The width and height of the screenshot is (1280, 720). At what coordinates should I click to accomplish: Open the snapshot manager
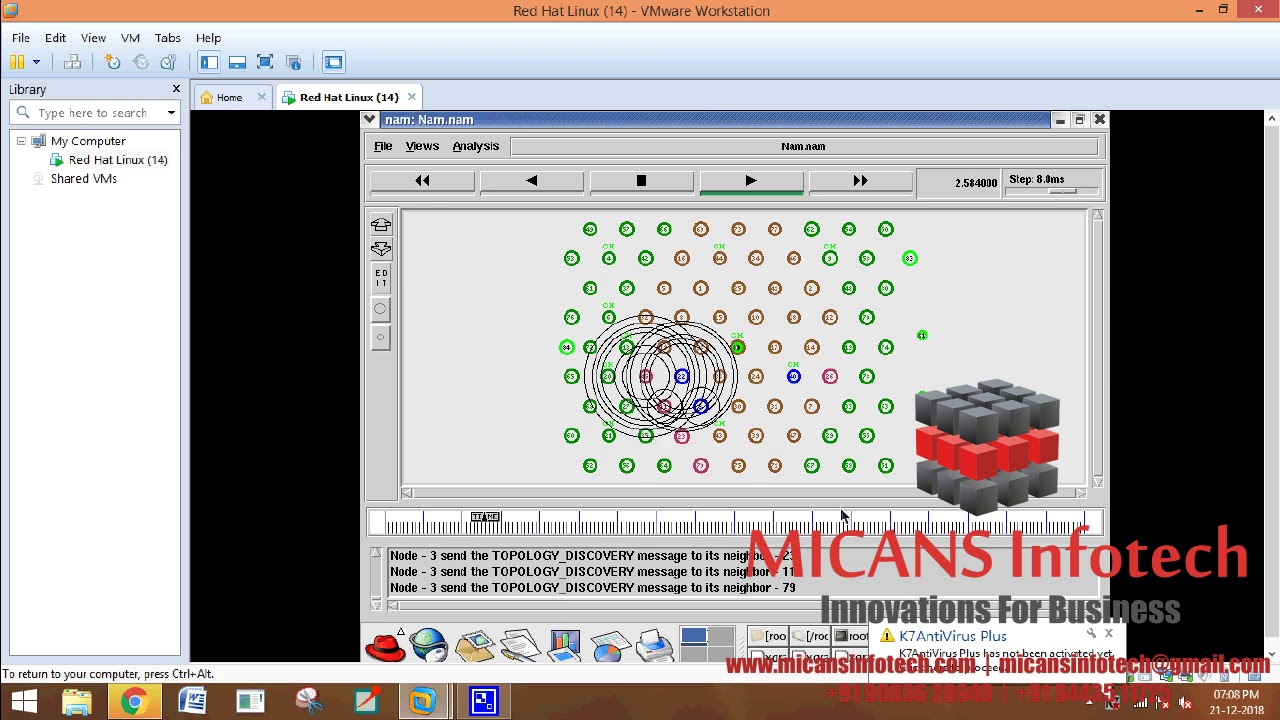168,62
